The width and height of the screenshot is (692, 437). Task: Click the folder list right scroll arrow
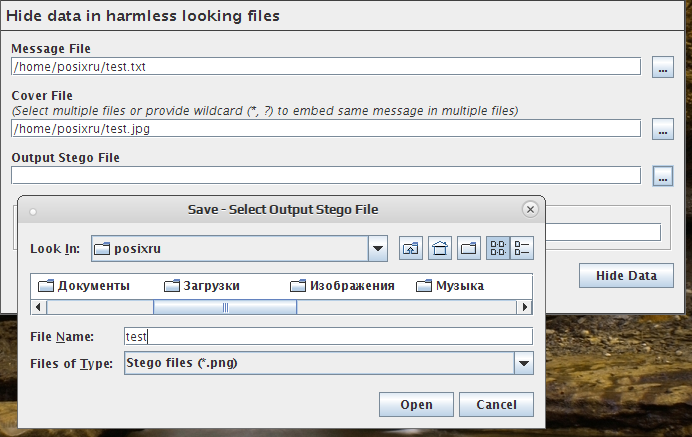point(524,307)
